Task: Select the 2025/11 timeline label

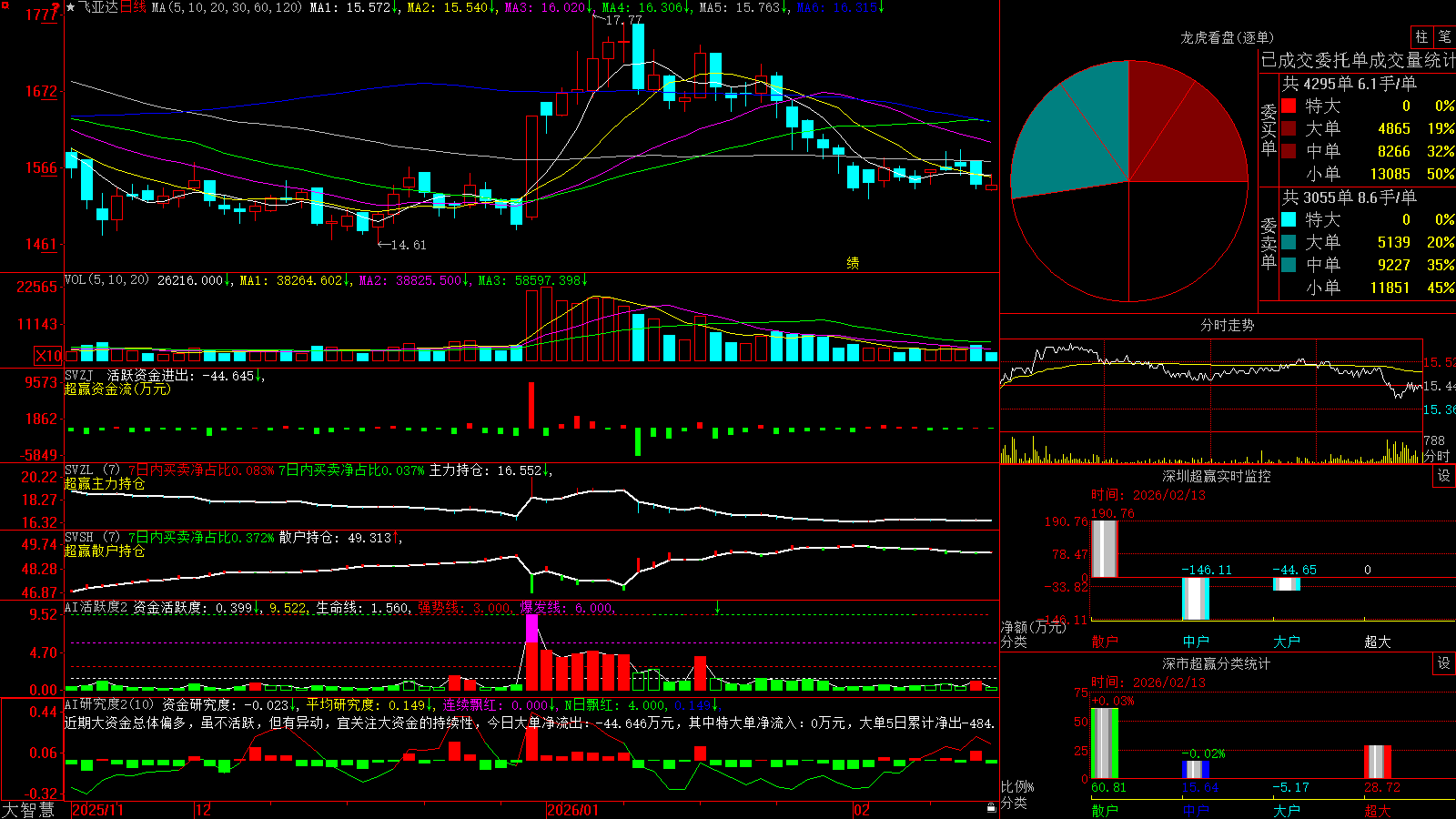Action: tap(97, 810)
